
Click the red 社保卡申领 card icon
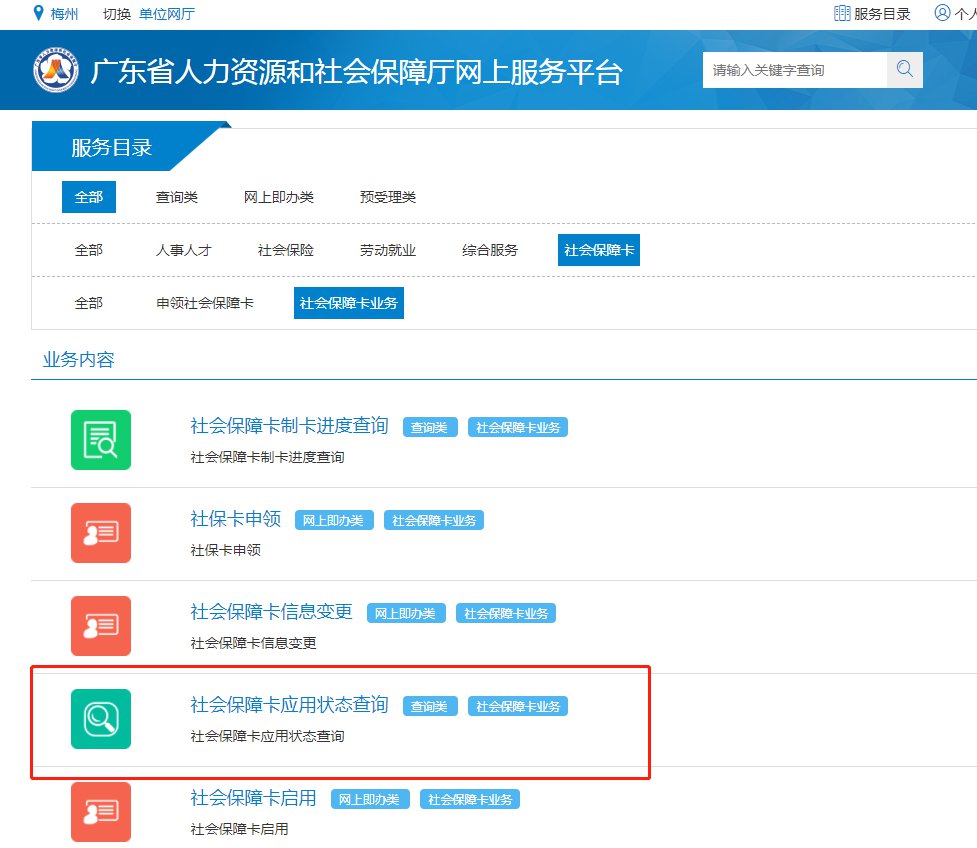(x=101, y=533)
